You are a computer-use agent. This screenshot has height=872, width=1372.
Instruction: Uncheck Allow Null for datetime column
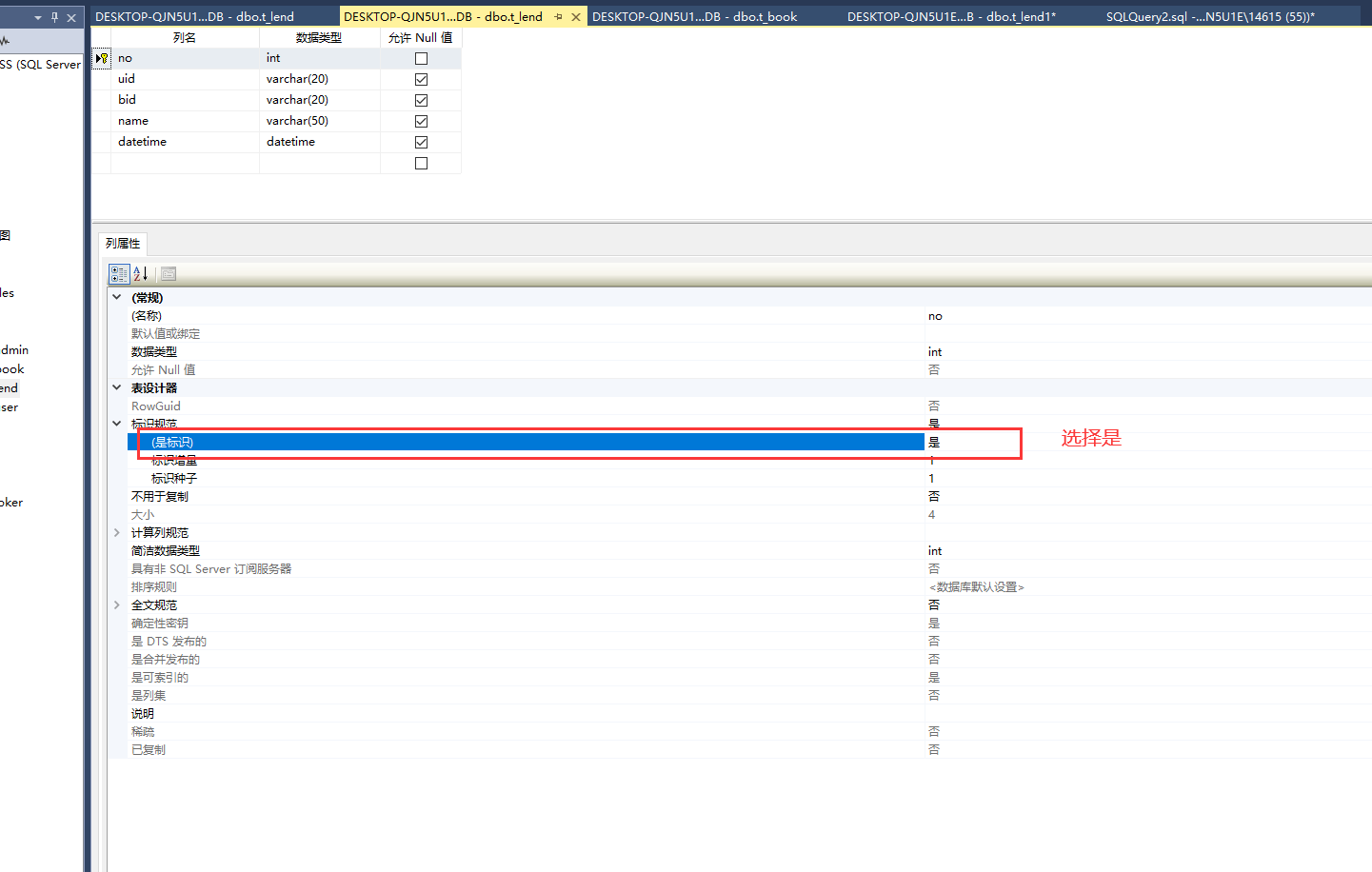point(421,142)
